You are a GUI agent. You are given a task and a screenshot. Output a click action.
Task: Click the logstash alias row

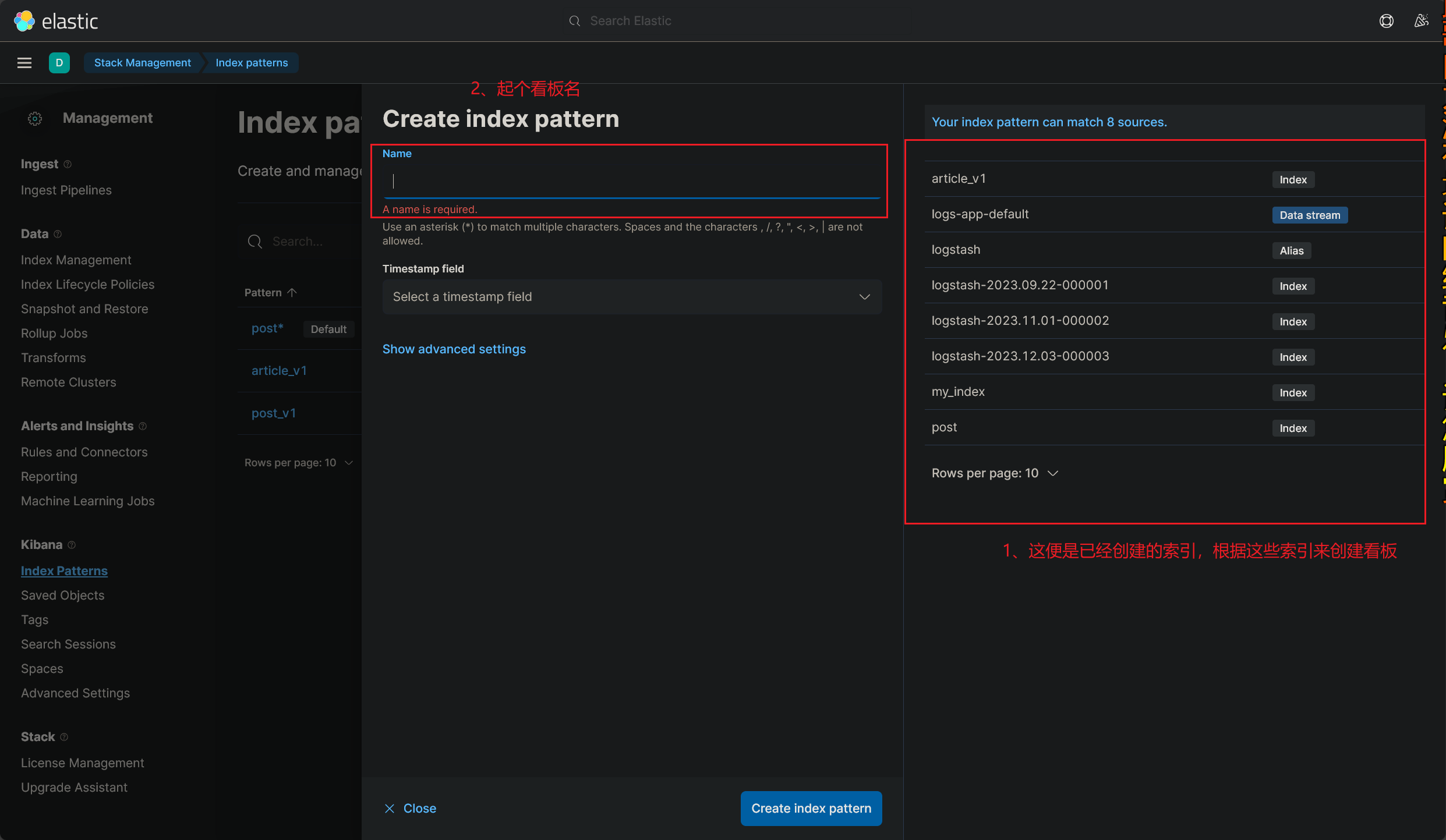[x=1174, y=250]
